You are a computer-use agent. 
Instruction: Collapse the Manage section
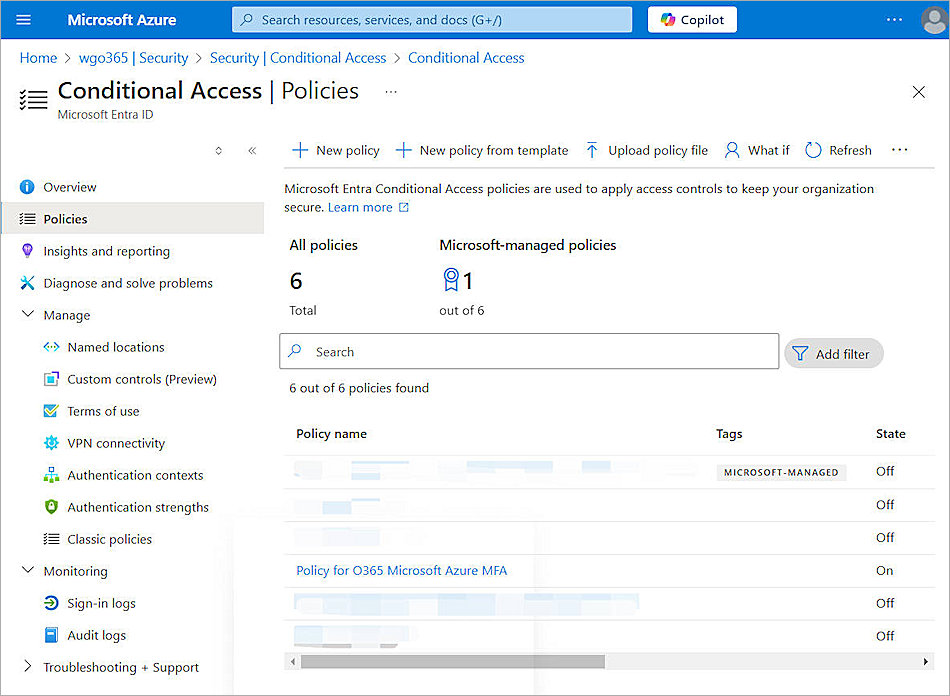[27, 315]
